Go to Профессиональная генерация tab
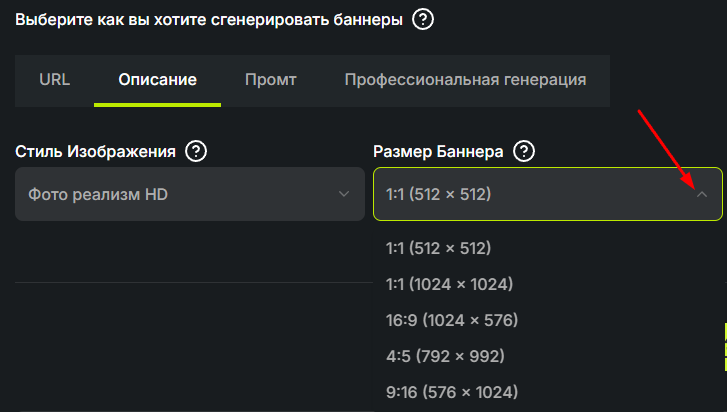727x412 pixels. (466, 80)
